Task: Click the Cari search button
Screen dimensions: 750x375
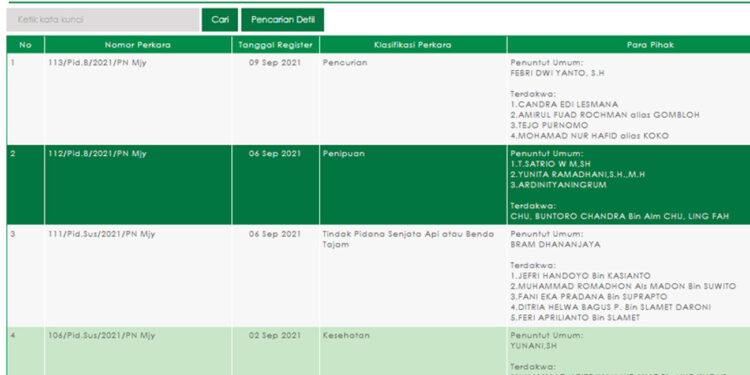Action: coord(220,20)
